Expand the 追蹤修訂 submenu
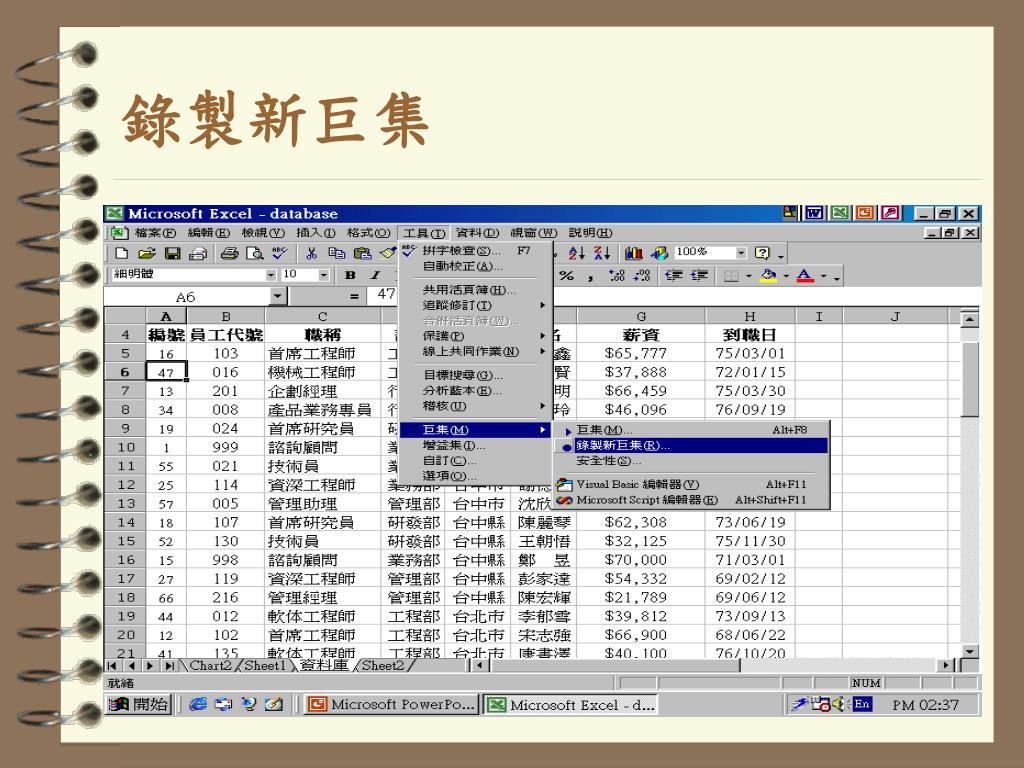 [476, 305]
